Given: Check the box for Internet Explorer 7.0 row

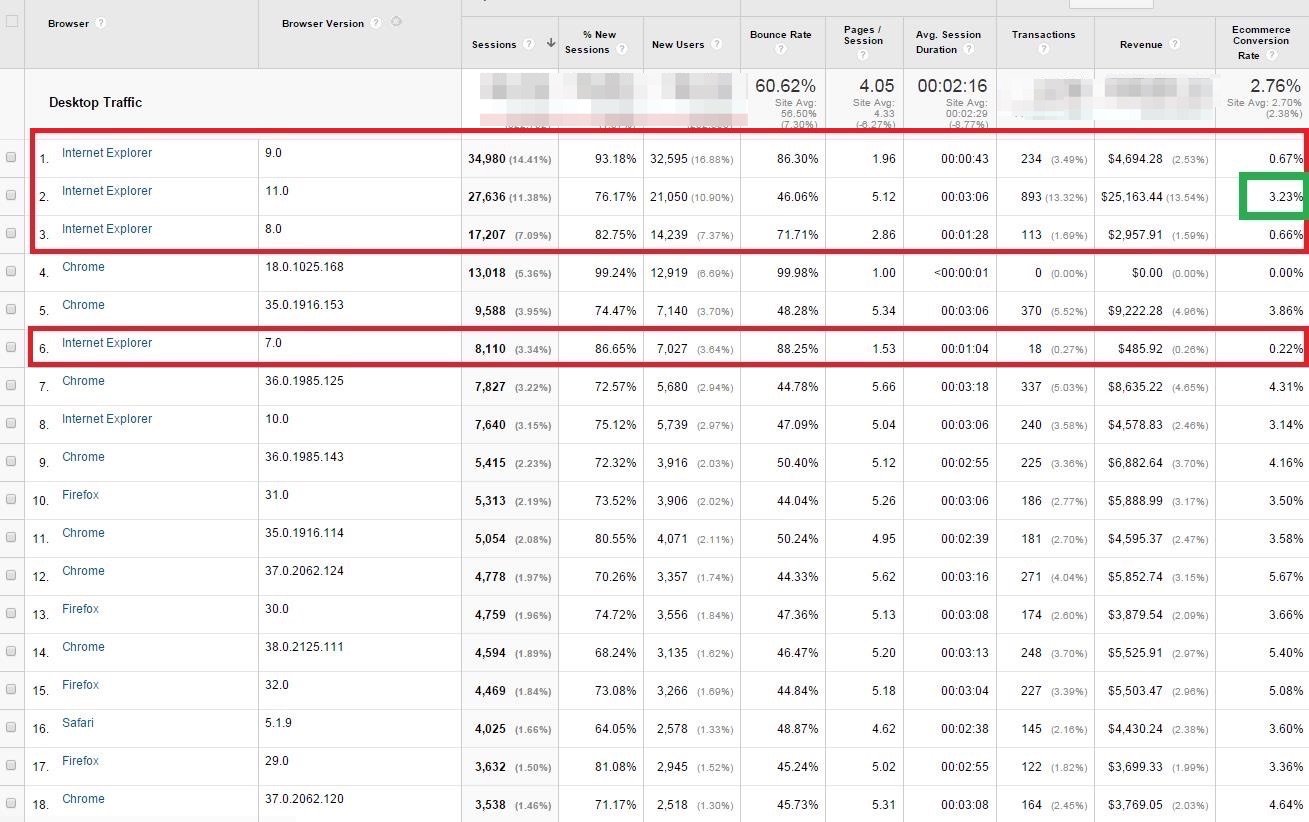Looking at the screenshot, I should click(12, 347).
